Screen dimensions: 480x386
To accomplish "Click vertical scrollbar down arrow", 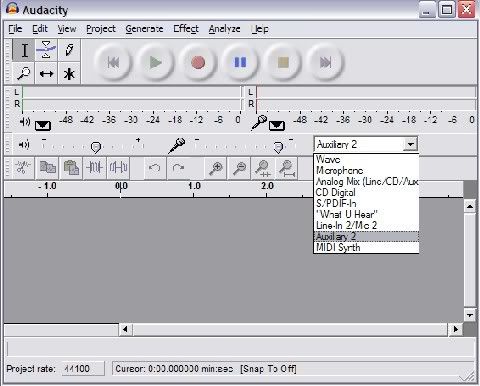I will coord(470,315).
